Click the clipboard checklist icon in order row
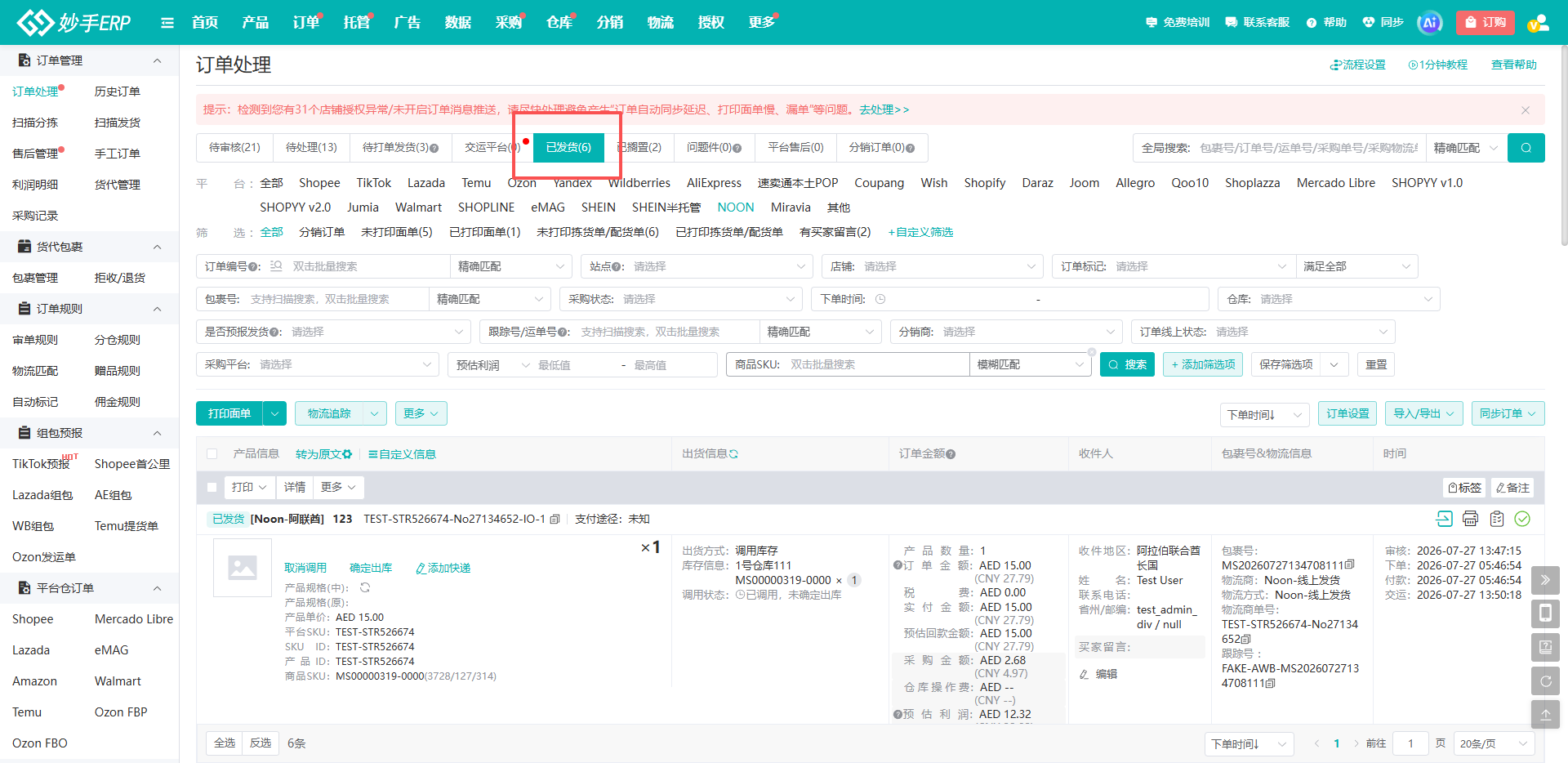Viewport: 1568px width, 763px height. click(1497, 519)
